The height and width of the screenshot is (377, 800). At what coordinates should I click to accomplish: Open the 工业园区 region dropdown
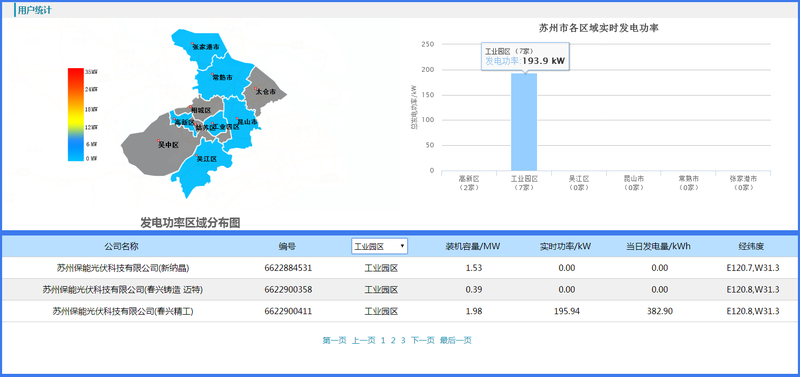click(379, 246)
